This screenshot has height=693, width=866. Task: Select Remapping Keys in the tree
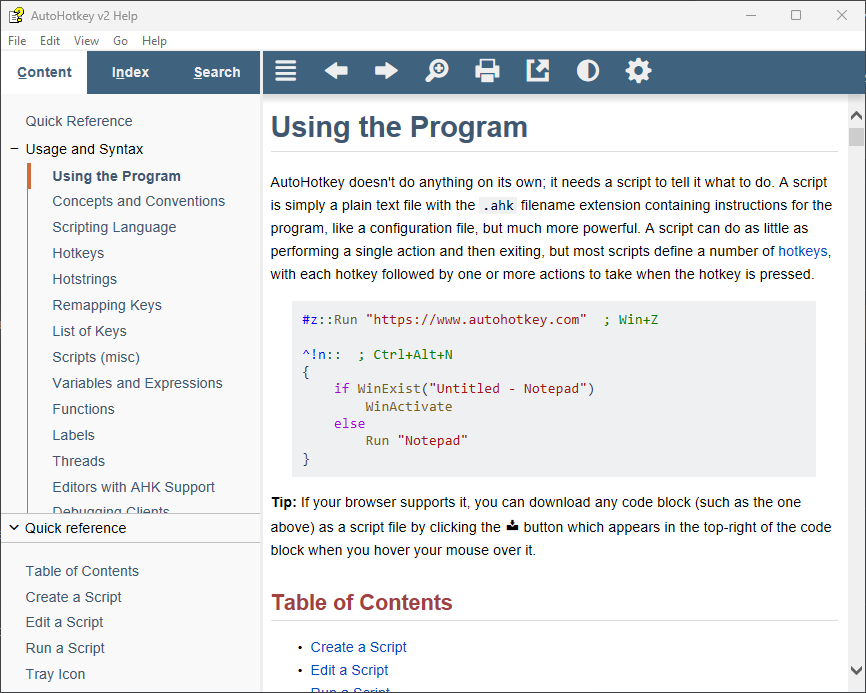[107, 305]
